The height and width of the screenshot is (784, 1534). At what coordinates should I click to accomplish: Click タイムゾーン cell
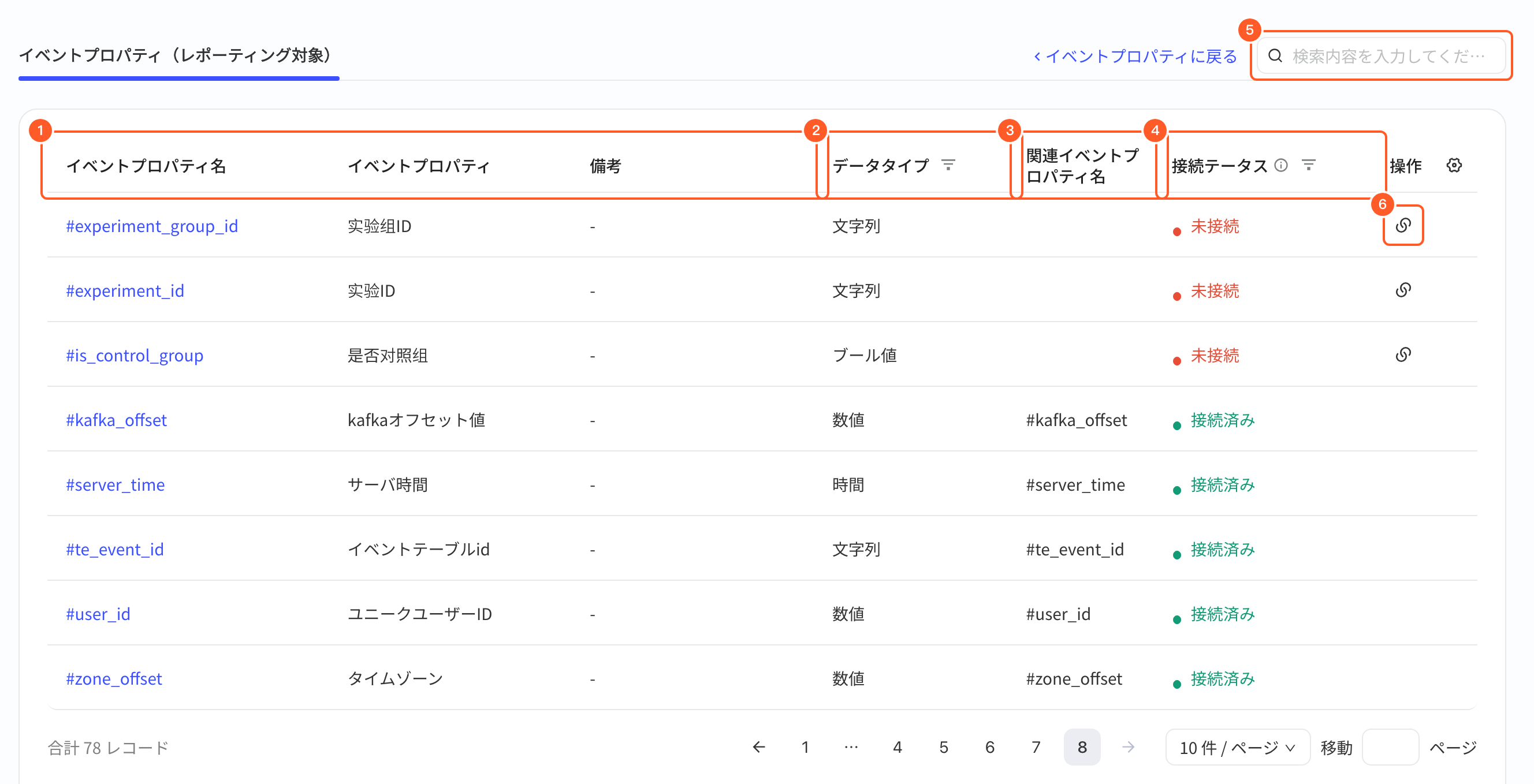tap(396, 678)
